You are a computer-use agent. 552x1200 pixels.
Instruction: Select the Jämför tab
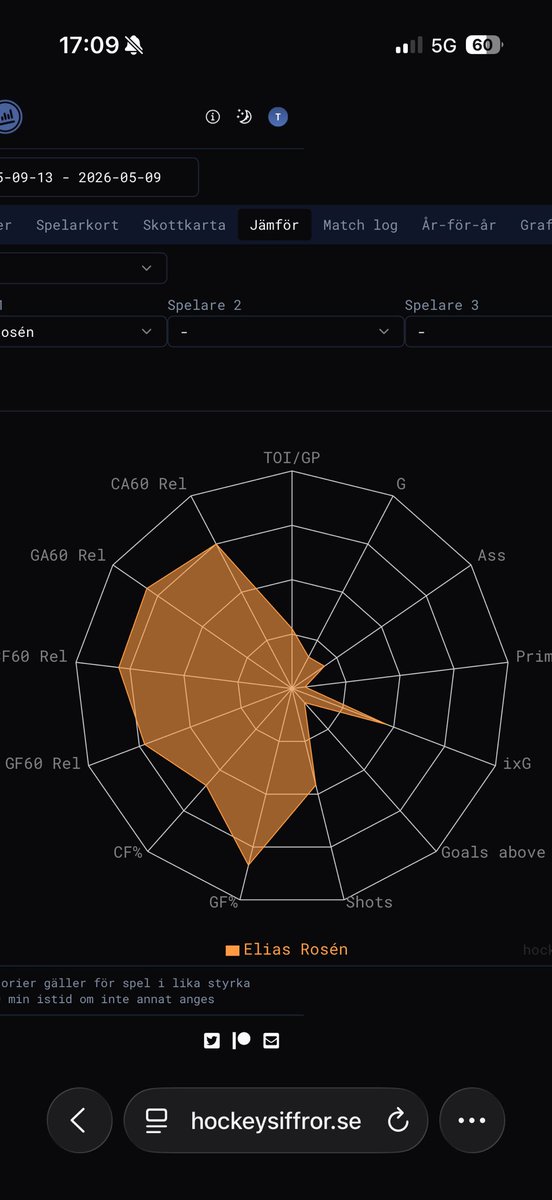click(x=274, y=225)
